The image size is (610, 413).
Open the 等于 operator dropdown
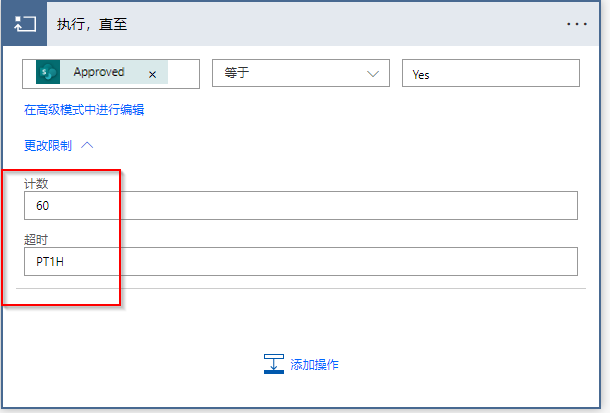(x=301, y=73)
